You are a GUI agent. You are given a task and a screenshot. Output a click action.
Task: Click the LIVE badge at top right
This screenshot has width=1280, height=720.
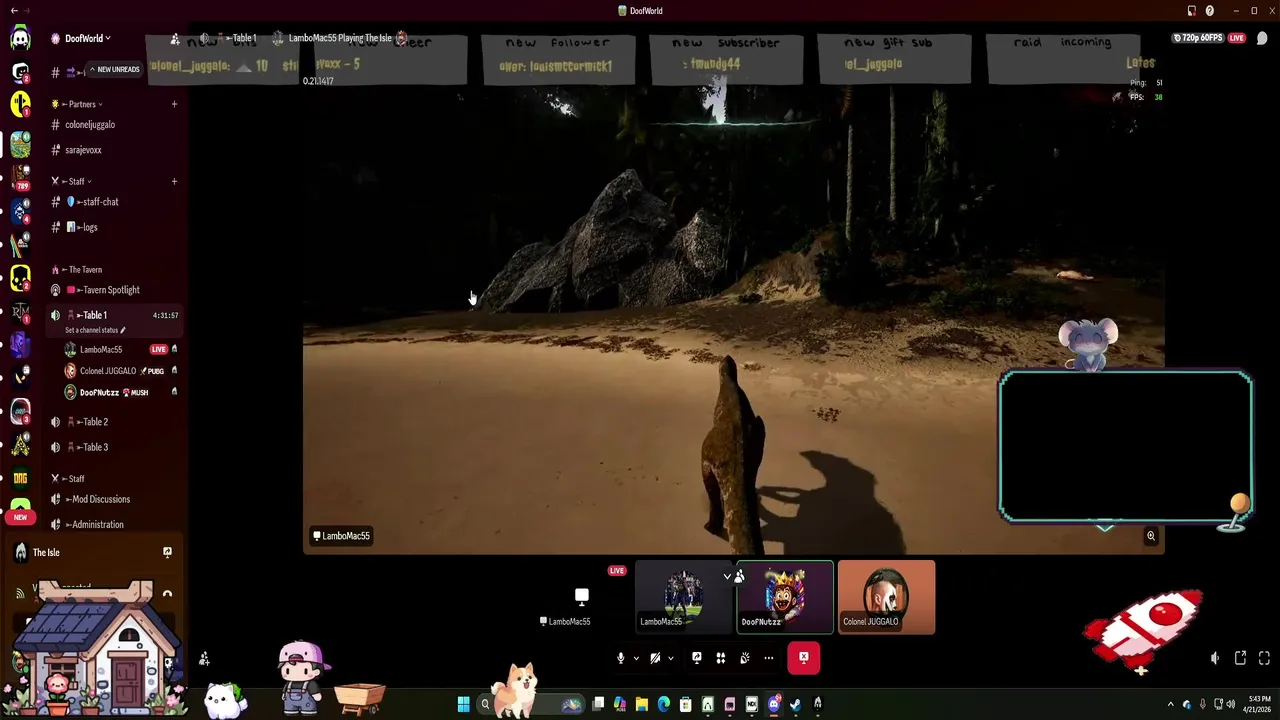pyautogui.click(x=1237, y=38)
